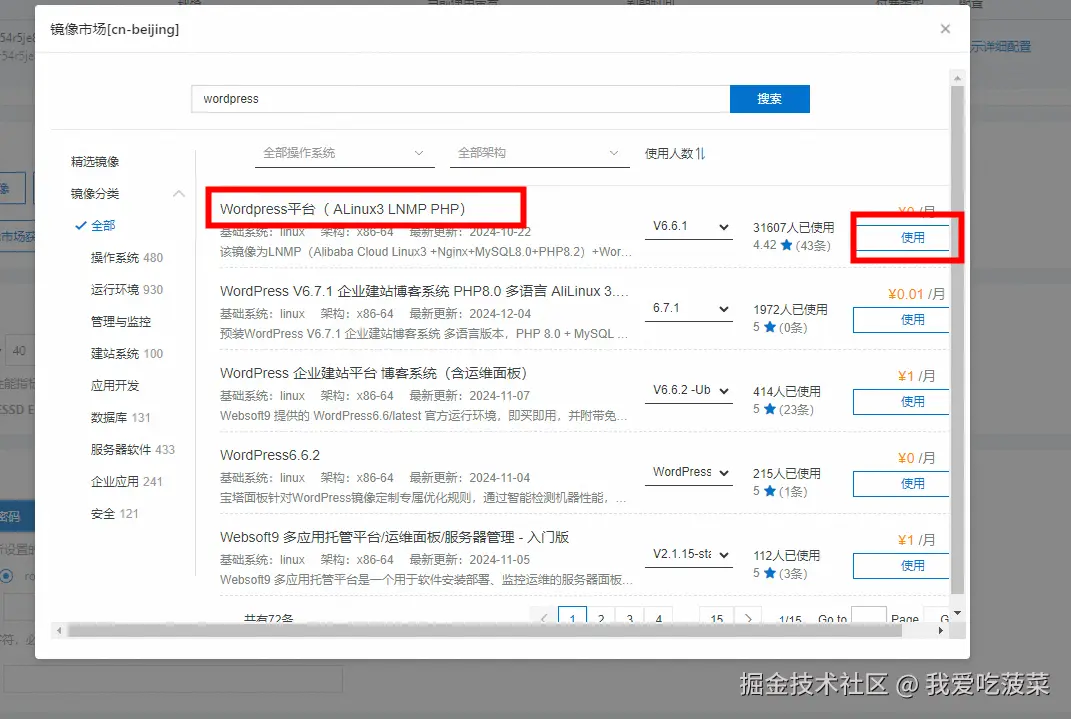Image resolution: width=1071 pixels, height=719 pixels.
Task: Select Security 121 category
Action: click(115, 514)
